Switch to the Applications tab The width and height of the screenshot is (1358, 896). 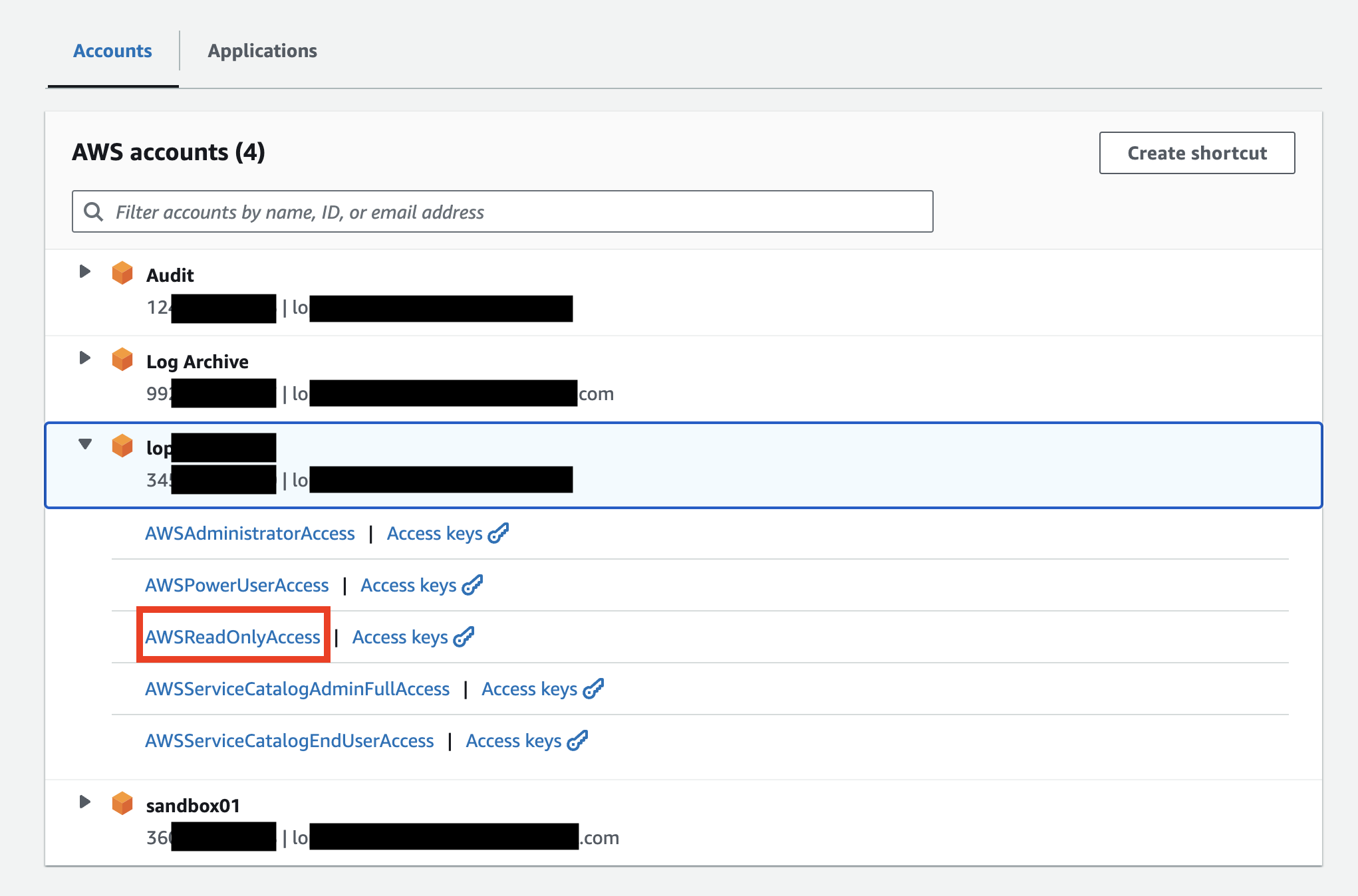click(x=262, y=51)
